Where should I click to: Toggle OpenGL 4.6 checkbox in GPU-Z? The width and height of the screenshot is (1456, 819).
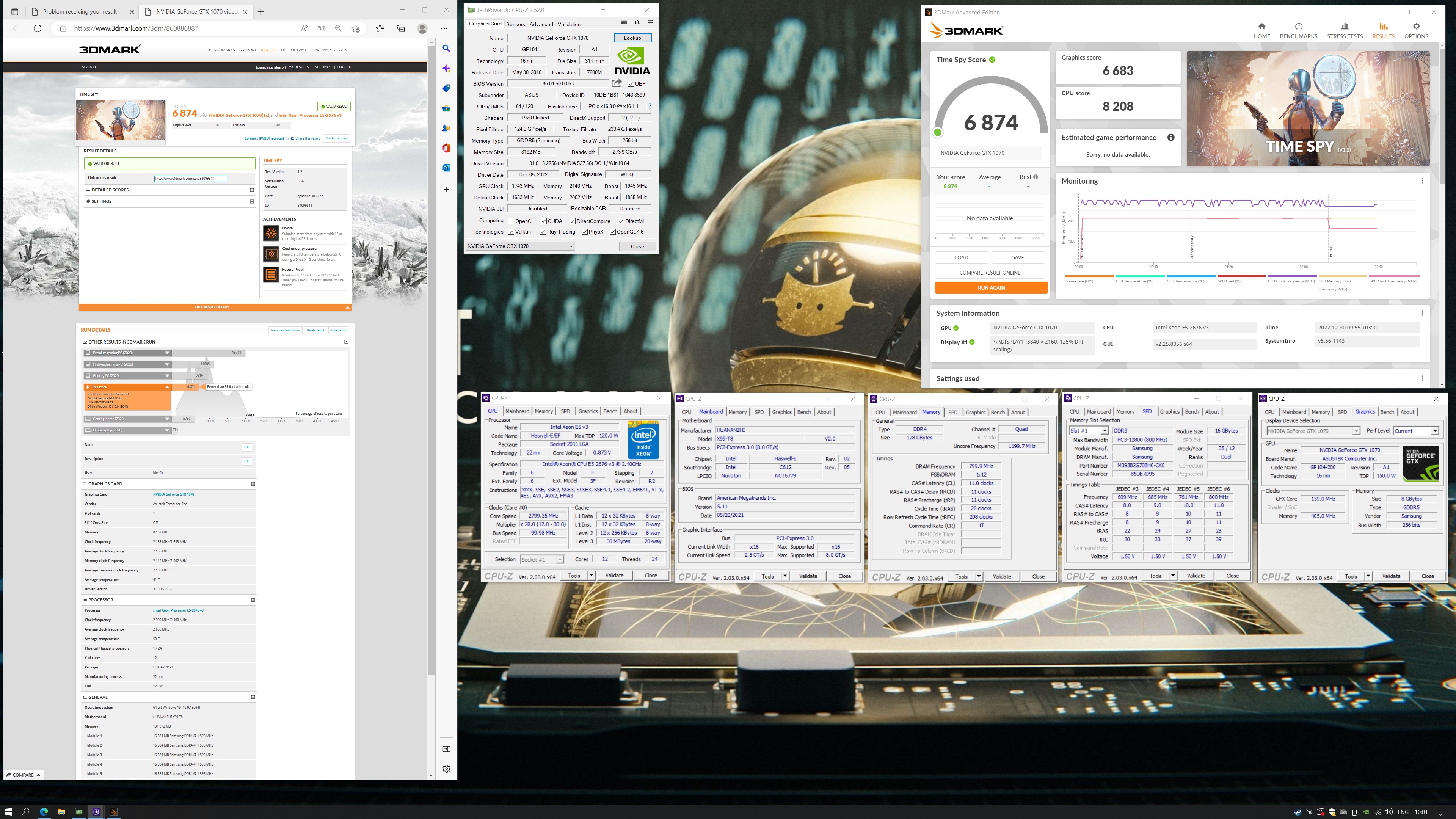(x=613, y=232)
